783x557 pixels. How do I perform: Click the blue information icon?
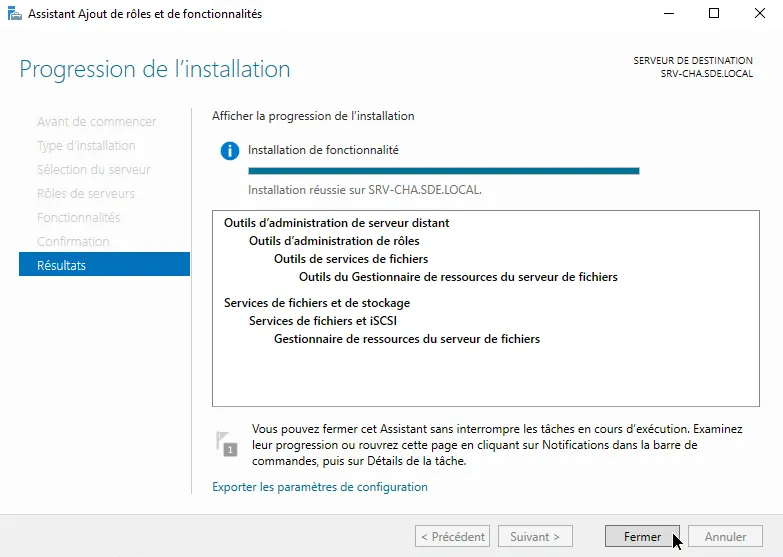[x=230, y=151]
